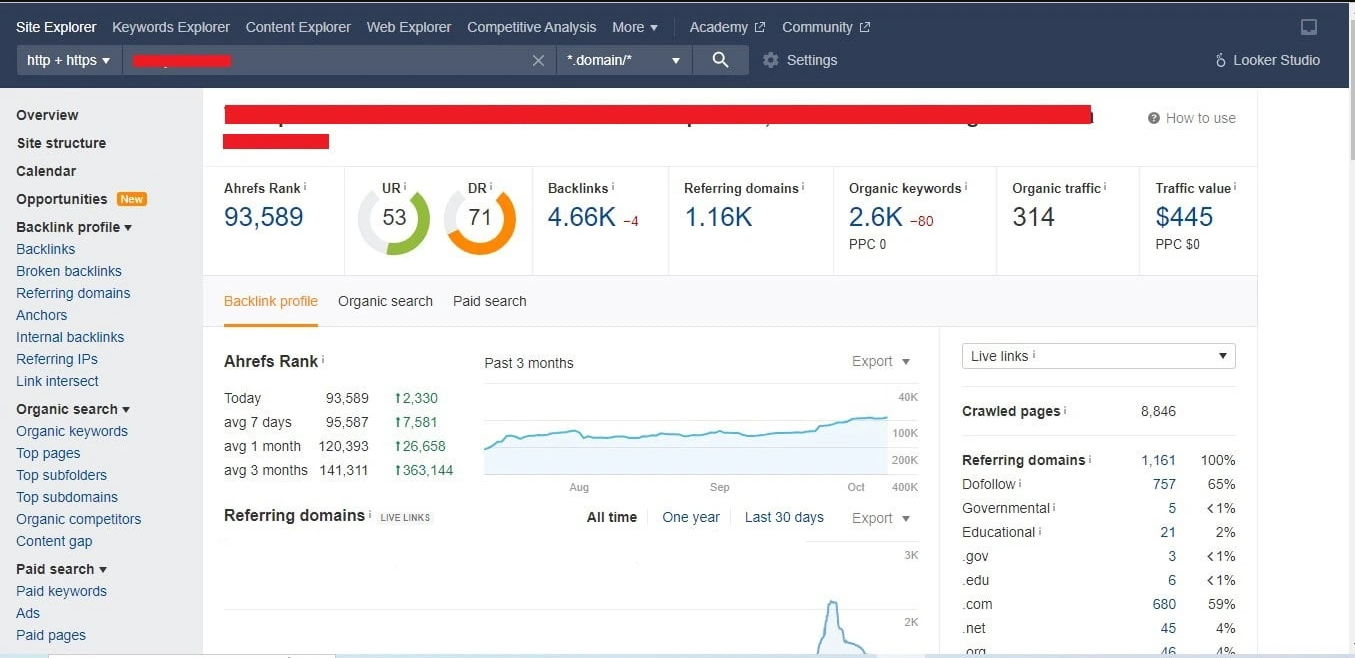Click the 680 .com domains count
Viewport: 1355px width, 658px height.
tap(1164, 604)
